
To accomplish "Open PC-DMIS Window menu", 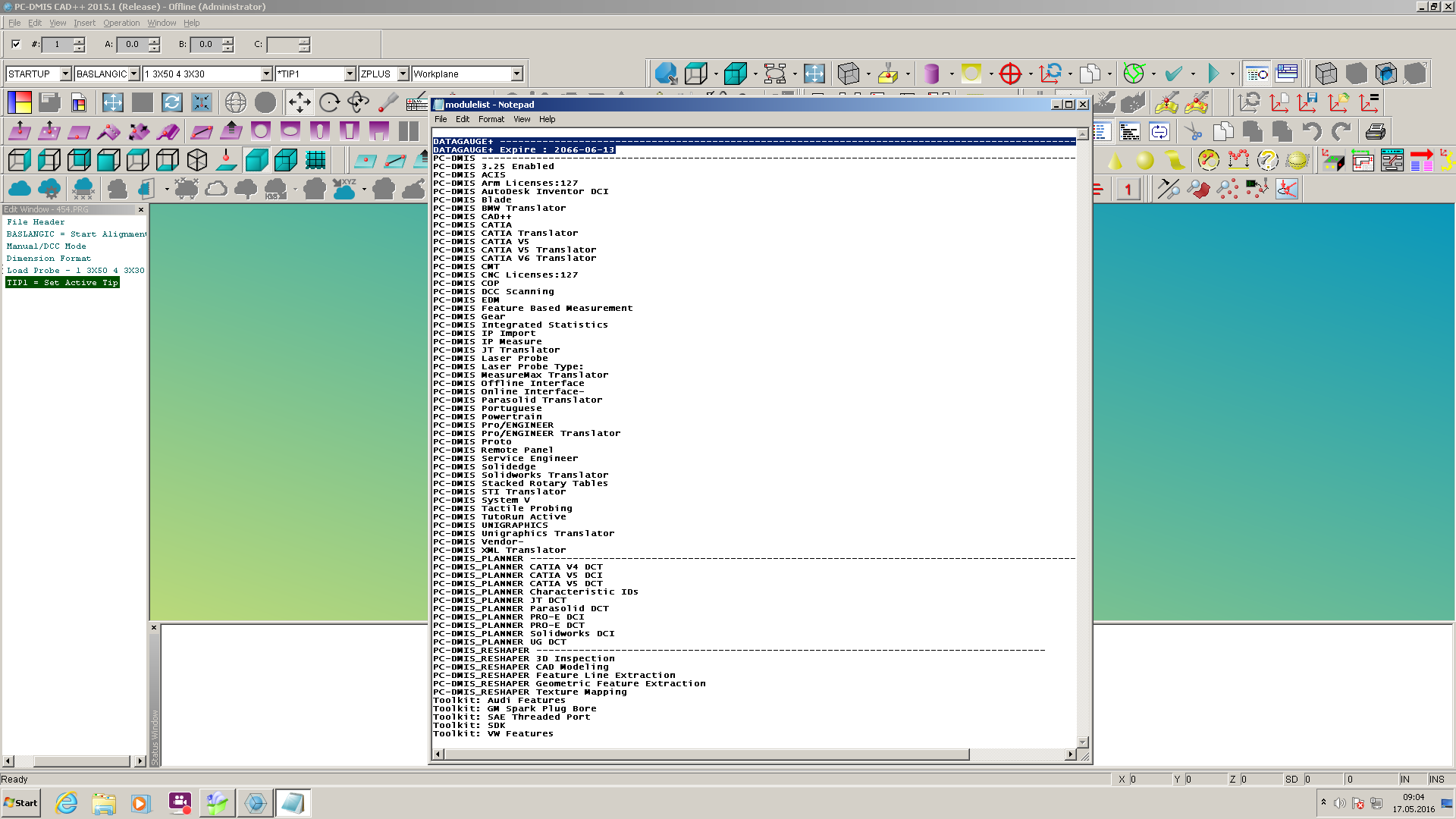I will (x=162, y=23).
